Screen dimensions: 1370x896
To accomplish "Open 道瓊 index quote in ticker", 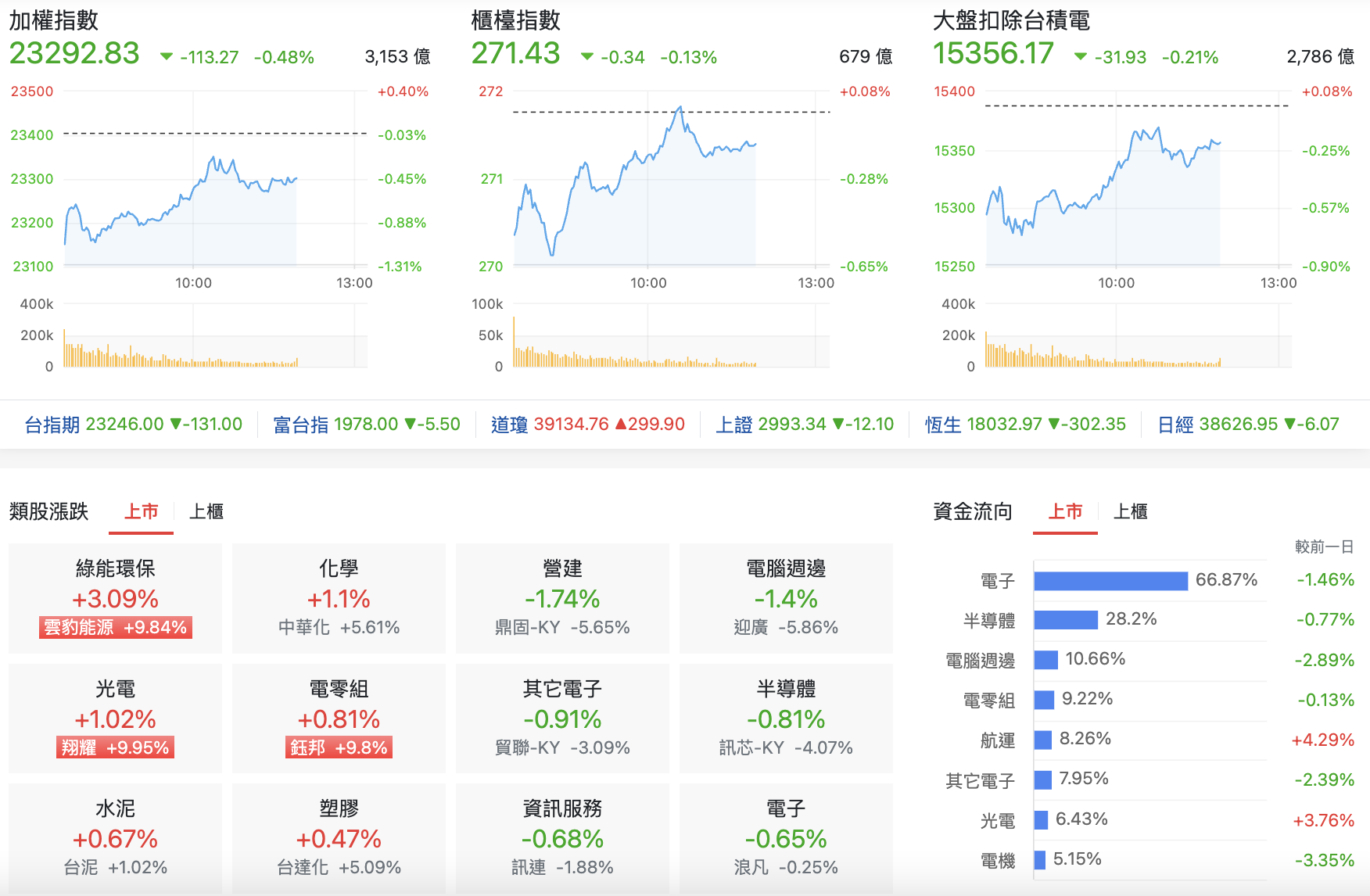I will [588, 424].
